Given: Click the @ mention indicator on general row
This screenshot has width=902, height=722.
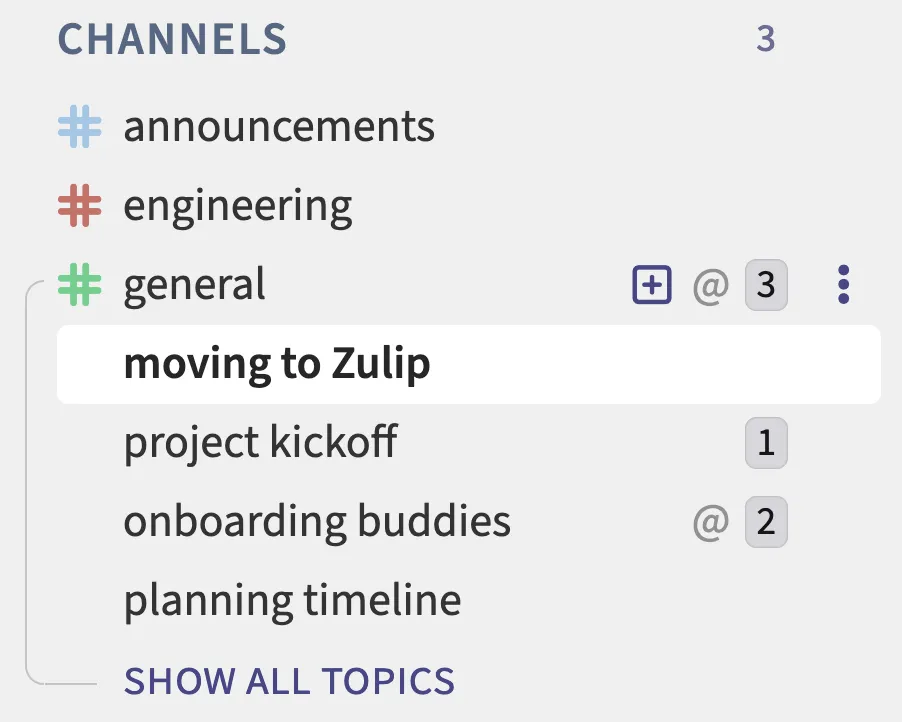Looking at the screenshot, I should pos(710,286).
